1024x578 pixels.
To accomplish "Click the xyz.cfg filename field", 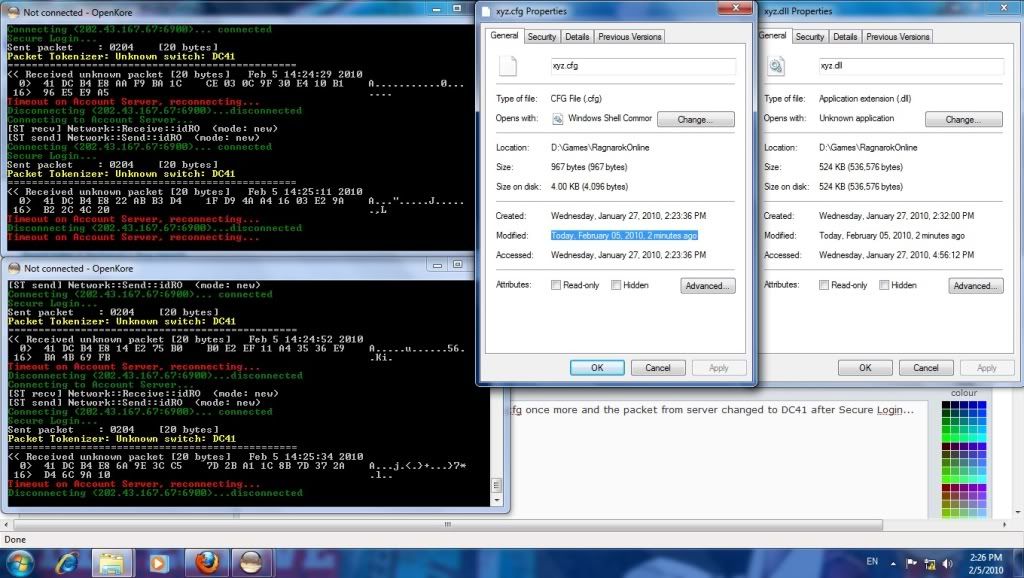I will click(x=643, y=66).
